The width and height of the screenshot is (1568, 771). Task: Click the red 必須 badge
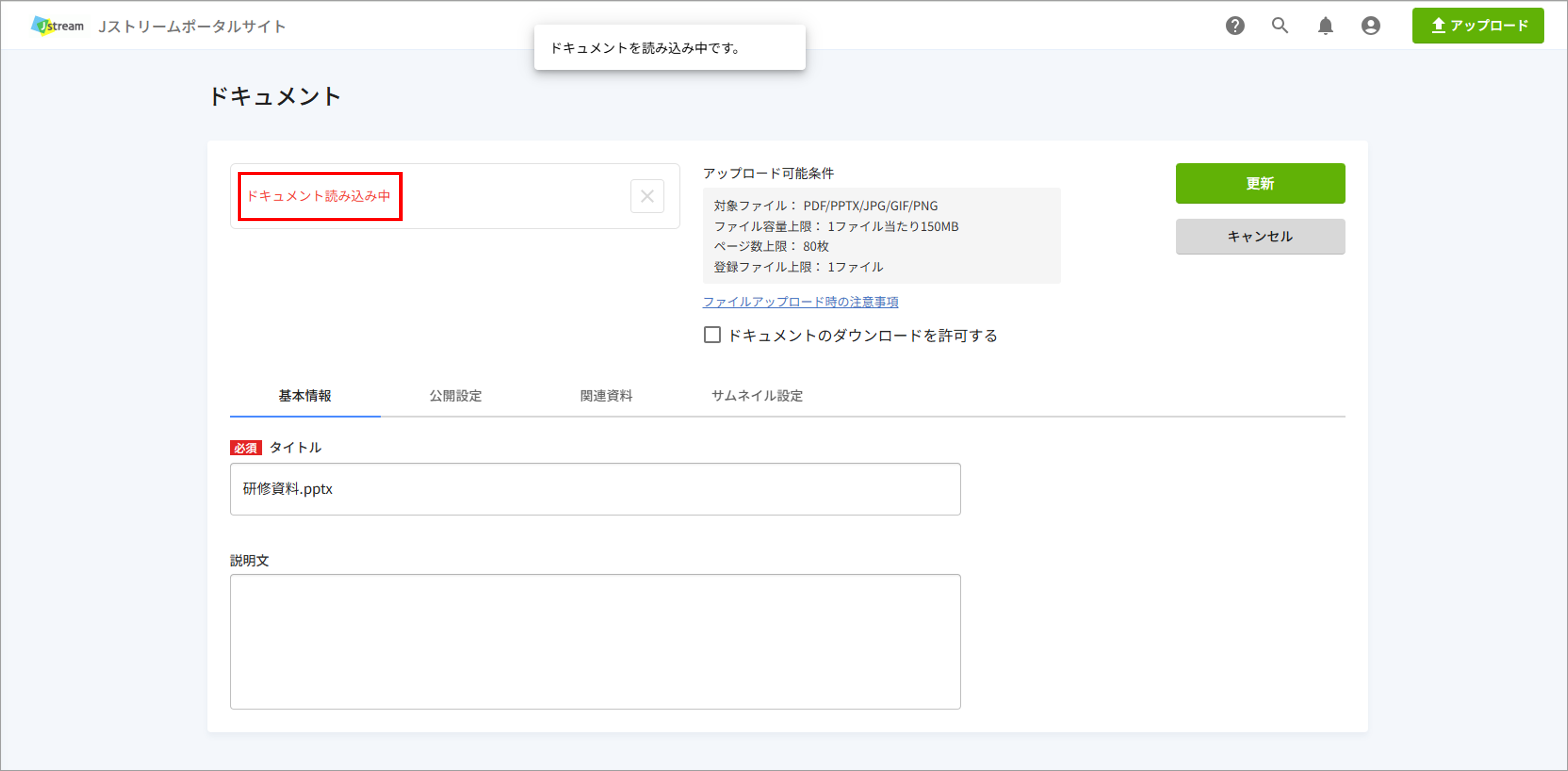tap(245, 448)
